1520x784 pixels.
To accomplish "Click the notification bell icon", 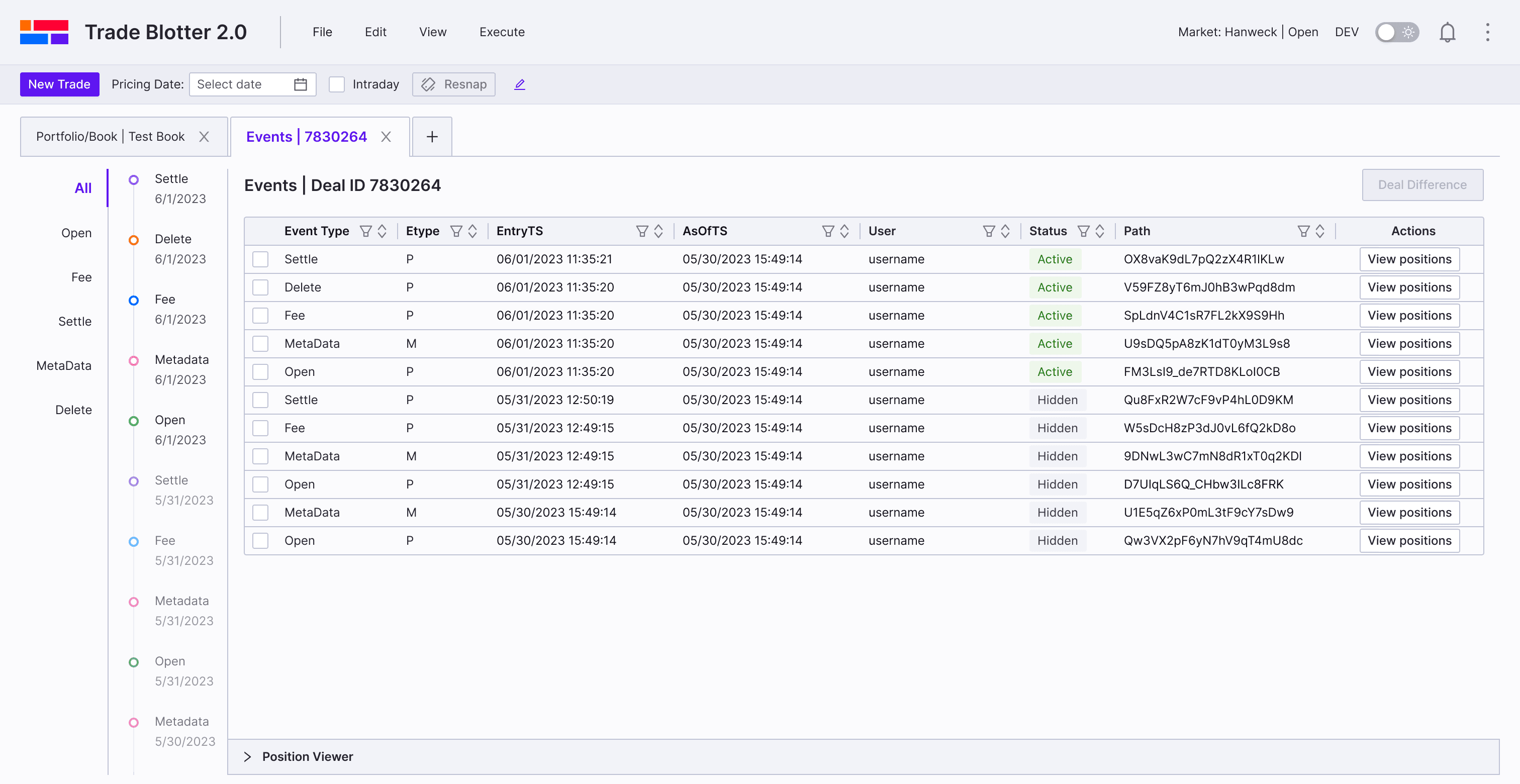I will click(x=1447, y=32).
